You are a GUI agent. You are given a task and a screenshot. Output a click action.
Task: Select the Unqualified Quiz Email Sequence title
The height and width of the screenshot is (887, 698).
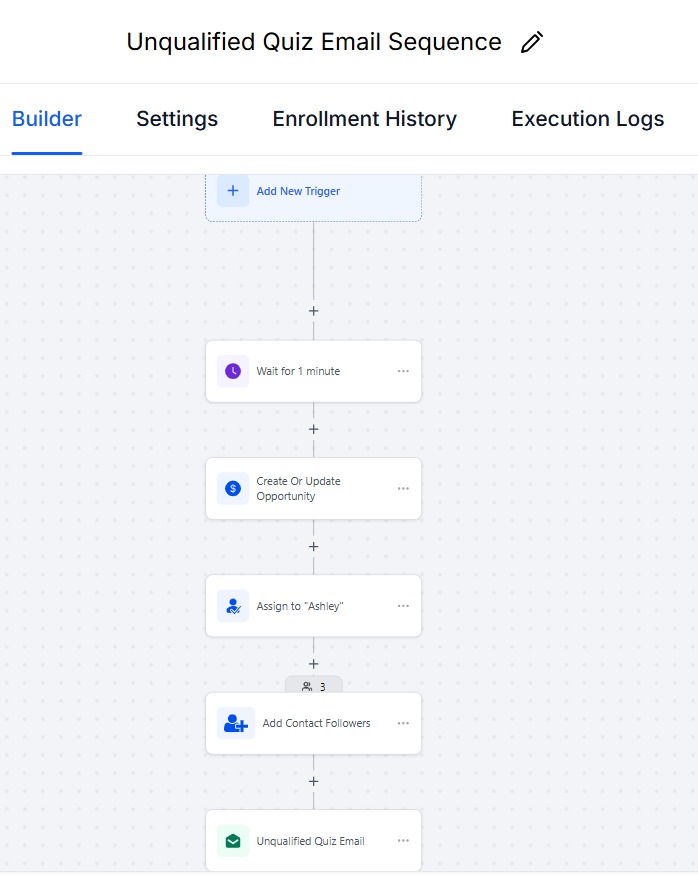(314, 42)
